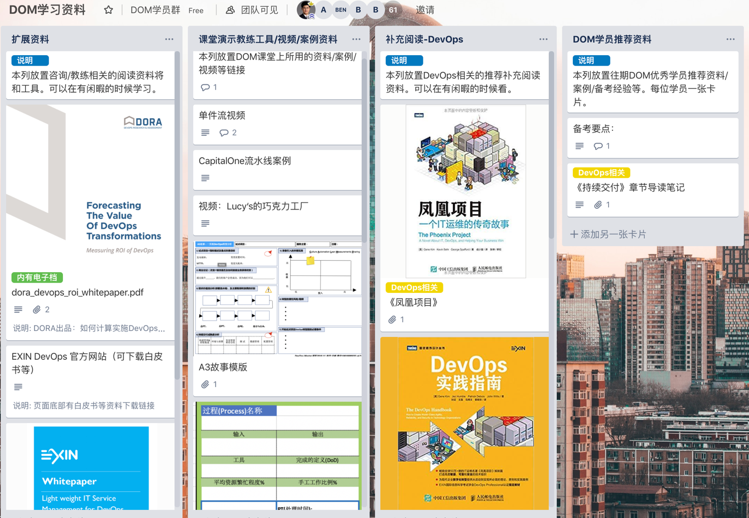This screenshot has height=518, width=749.
Task: Open the board owner's profile photo avatar
Action: [x=306, y=10]
